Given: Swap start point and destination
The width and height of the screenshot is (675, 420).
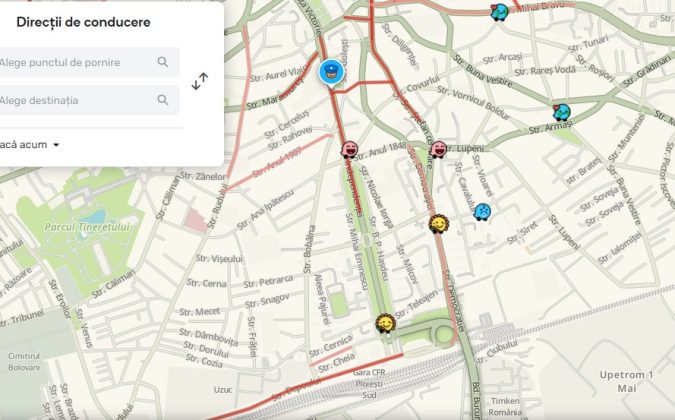Looking at the screenshot, I should point(200,81).
